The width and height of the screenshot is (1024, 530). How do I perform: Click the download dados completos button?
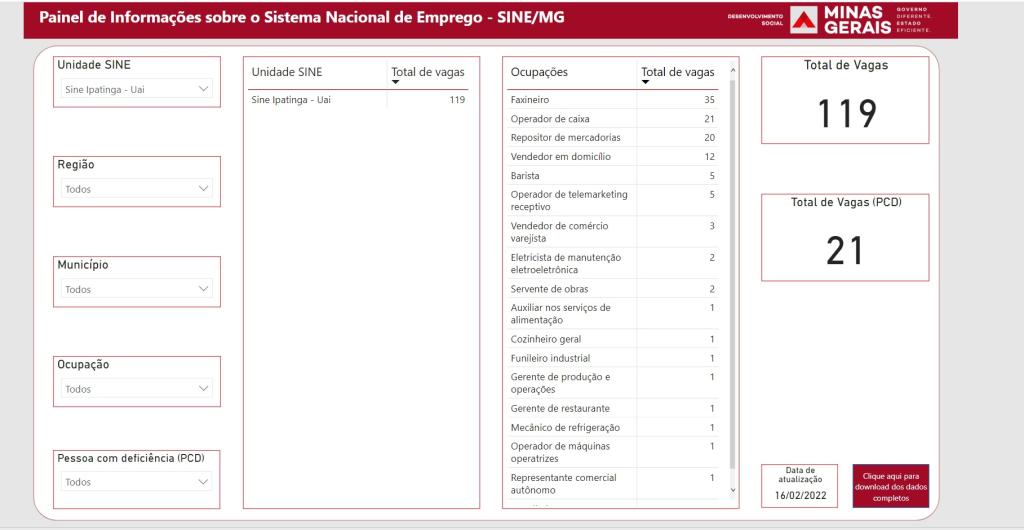coord(888,484)
